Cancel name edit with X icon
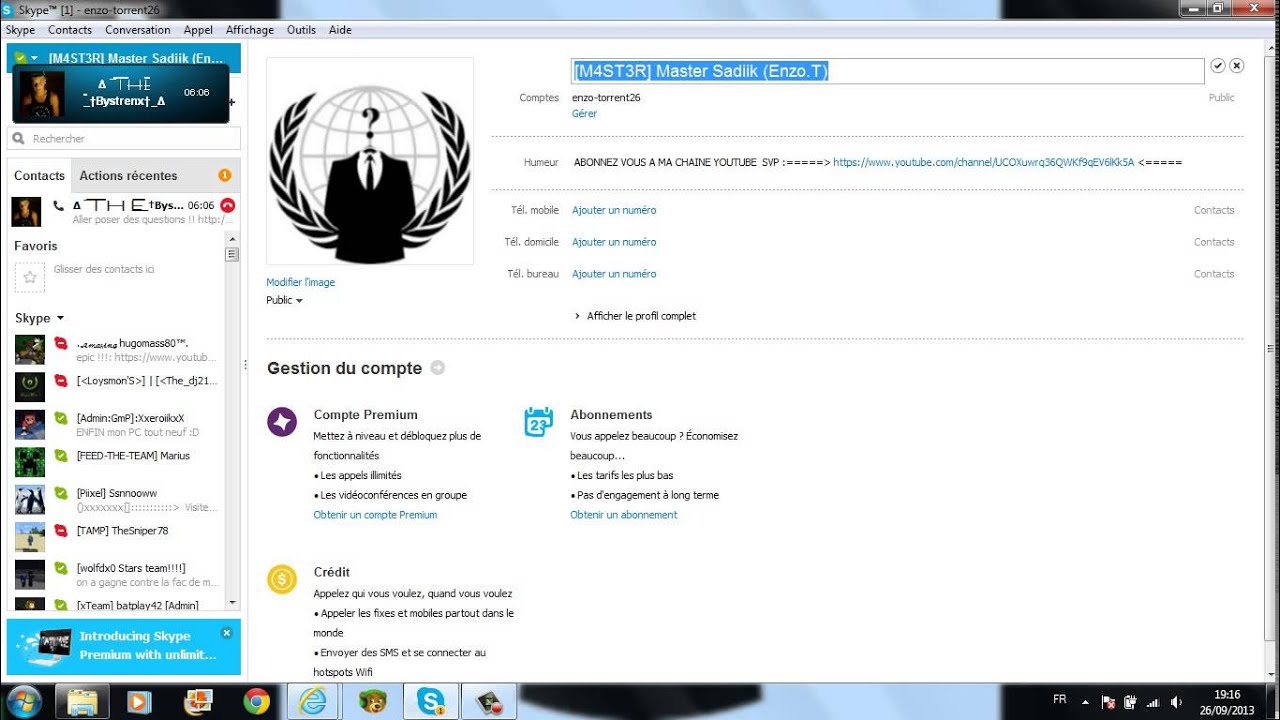 tap(1237, 65)
